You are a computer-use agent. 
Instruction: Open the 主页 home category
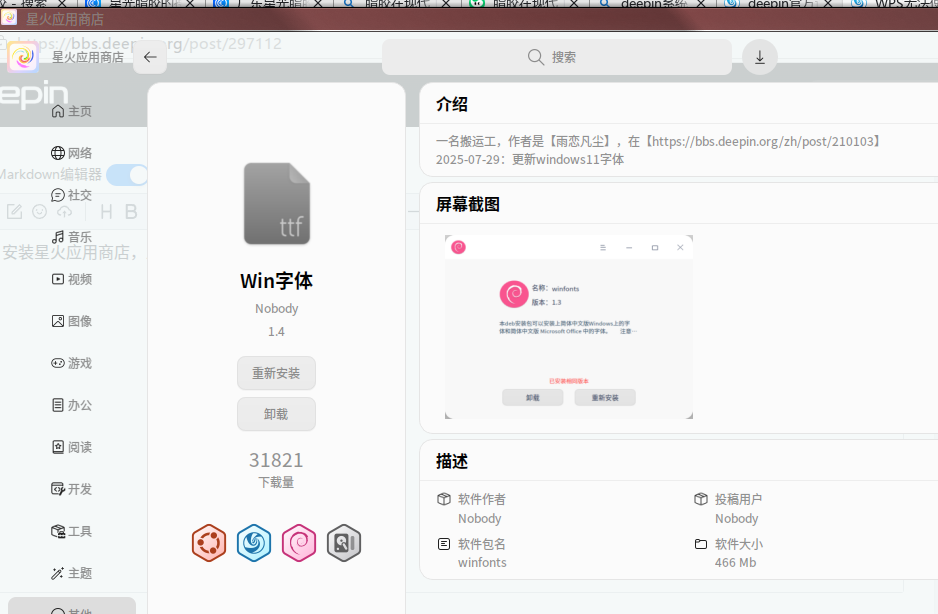pyautogui.click(x=72, y=111)
